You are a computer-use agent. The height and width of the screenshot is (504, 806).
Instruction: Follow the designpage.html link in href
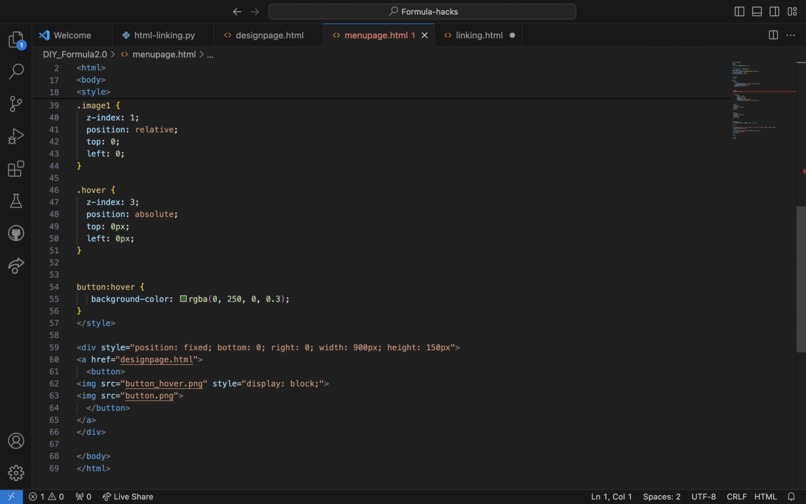pyautogui.click(x=156, y=359)
